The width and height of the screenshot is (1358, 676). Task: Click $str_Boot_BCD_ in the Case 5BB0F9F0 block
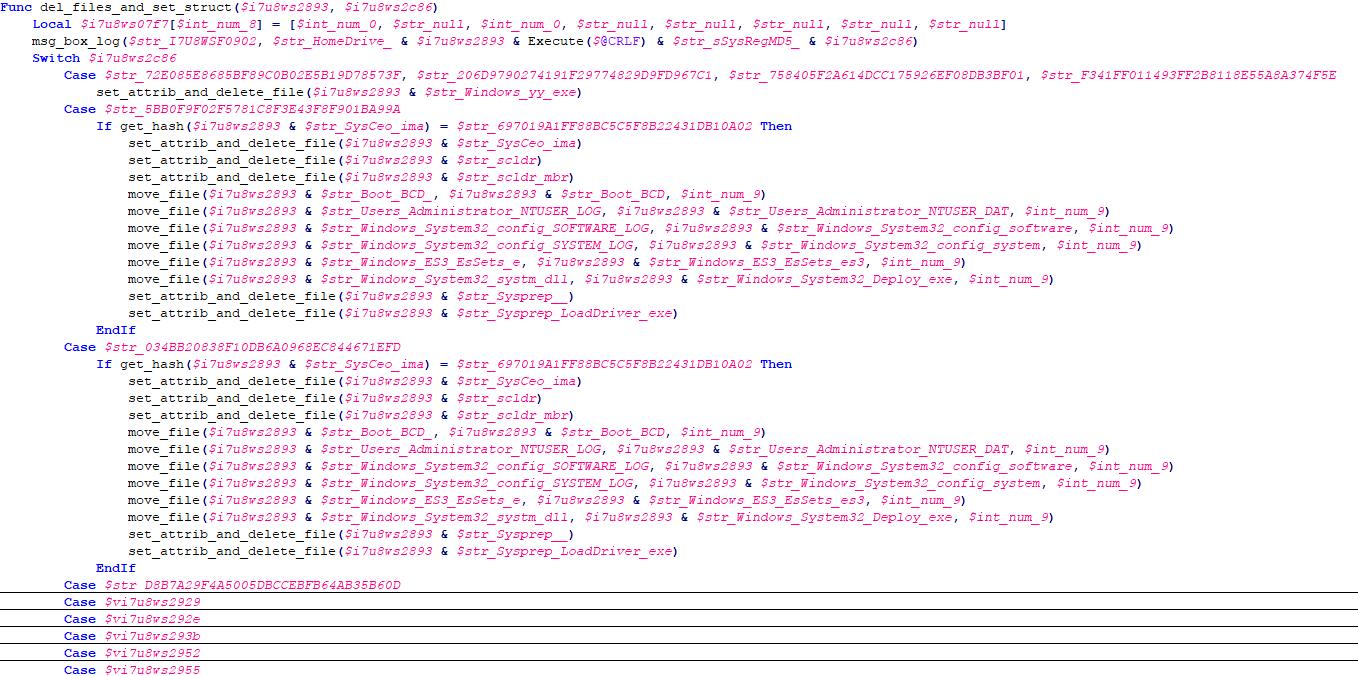[378, 194]
